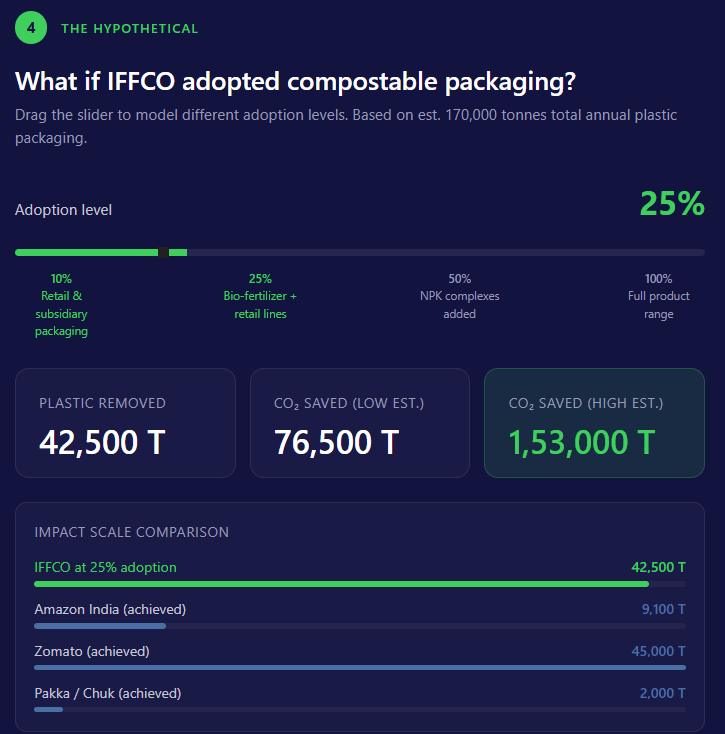Click the CO₂ Saved low estimate card
Image resolution: width=725 pixels, height=734 pixels.
point(360,423)
